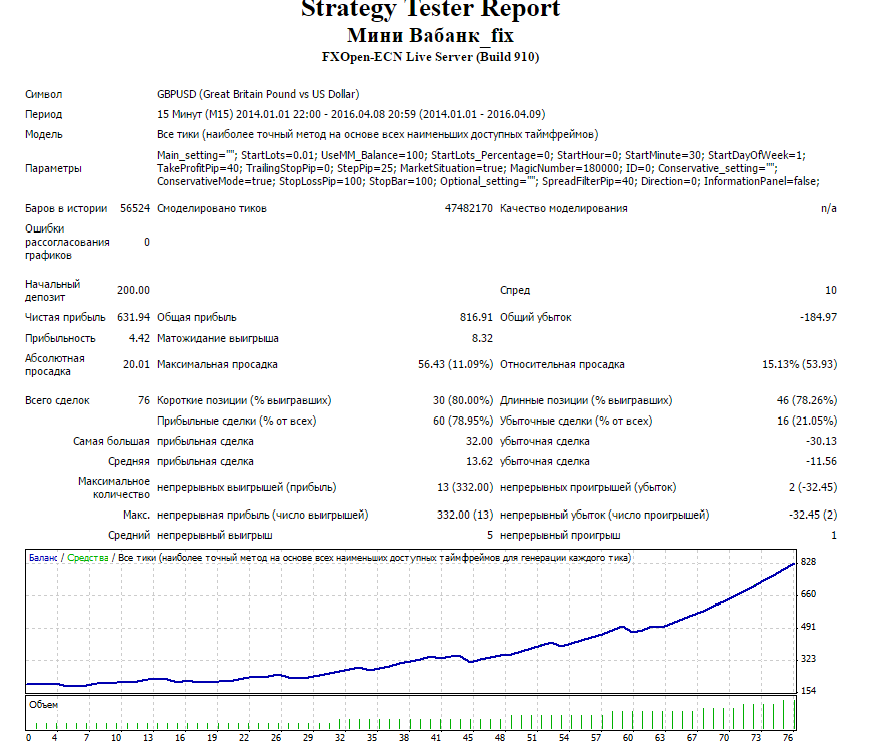Click 'Качество моделирования' label

(563, 209)
